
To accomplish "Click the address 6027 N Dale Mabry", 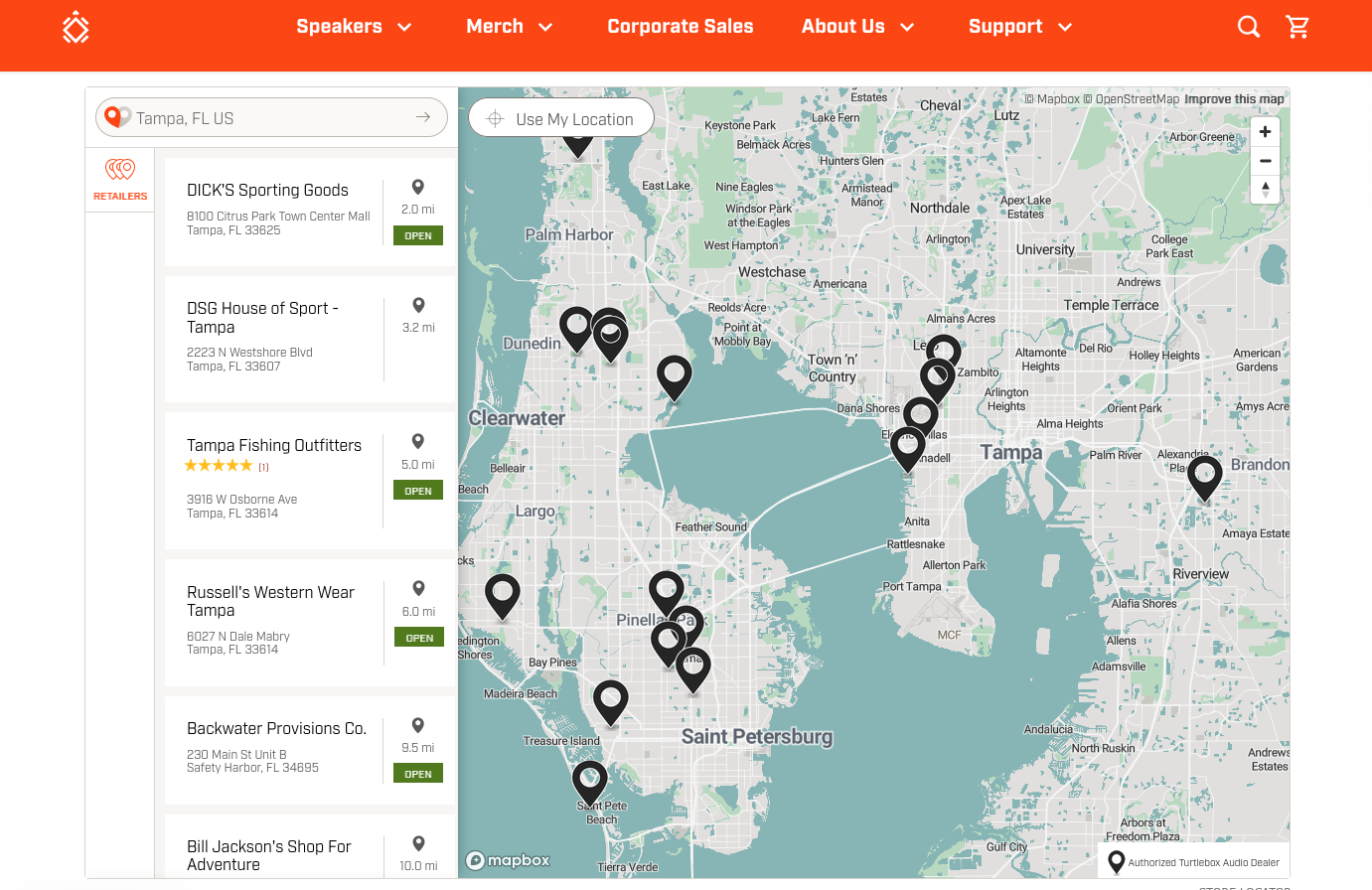I will pyautogui.click(x=238, y=637).
